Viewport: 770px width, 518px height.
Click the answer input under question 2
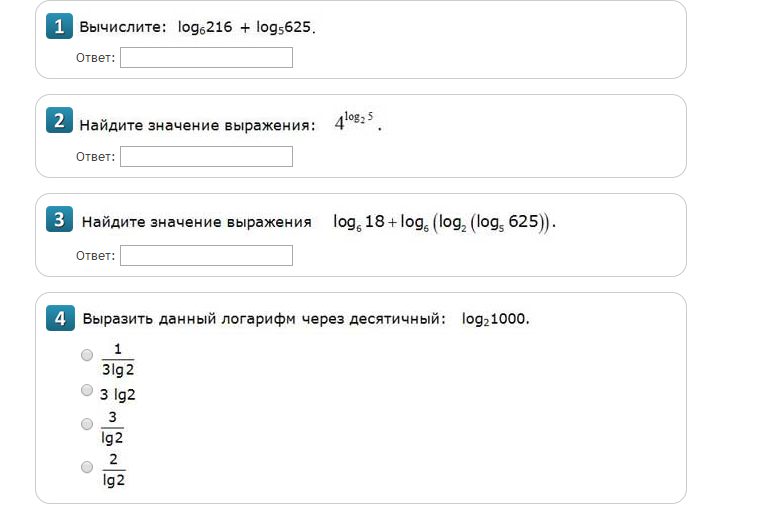(x=206, y=156)
